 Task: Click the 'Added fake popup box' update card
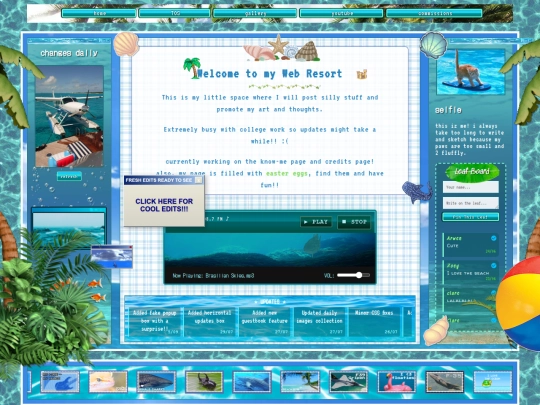[x=155, y=322]
